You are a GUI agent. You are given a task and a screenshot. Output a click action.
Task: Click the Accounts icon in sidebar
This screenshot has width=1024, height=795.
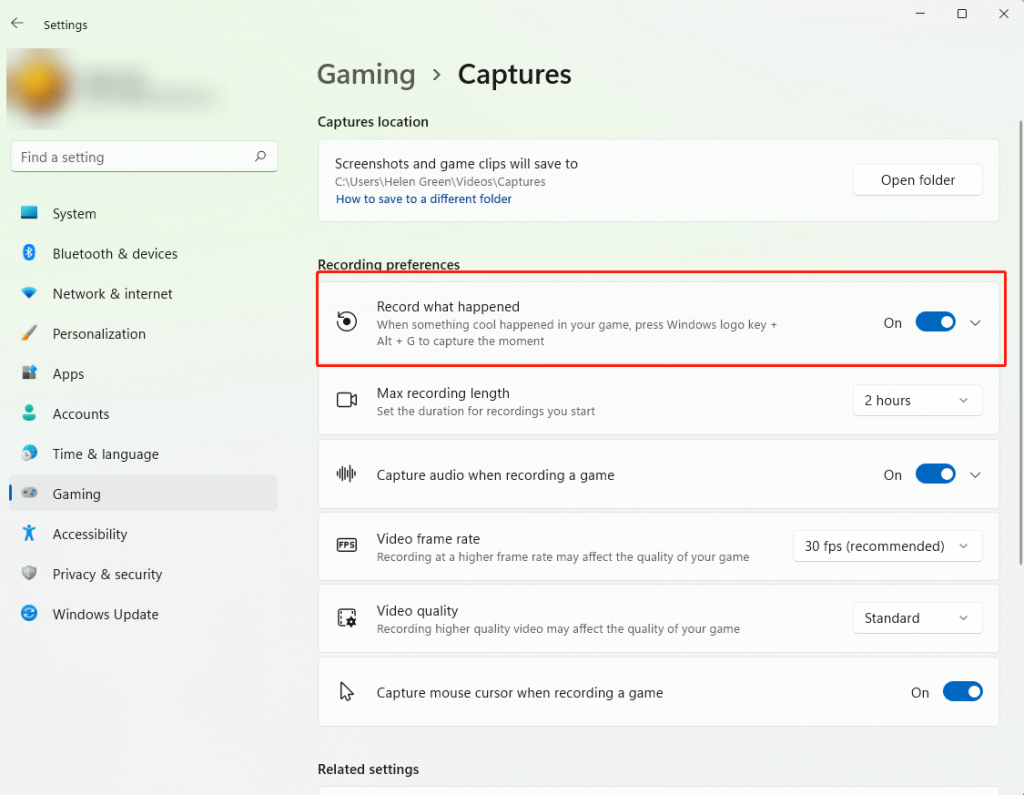tap(30, 413)
